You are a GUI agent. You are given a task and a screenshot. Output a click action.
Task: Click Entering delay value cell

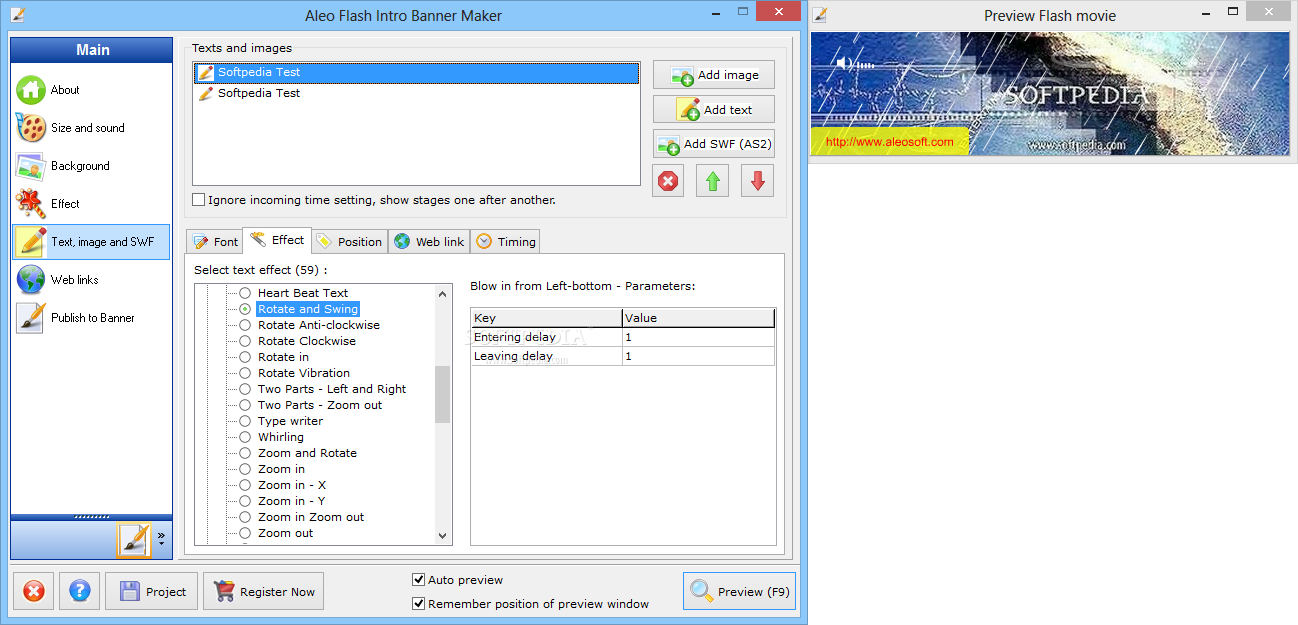click(698, 337)
